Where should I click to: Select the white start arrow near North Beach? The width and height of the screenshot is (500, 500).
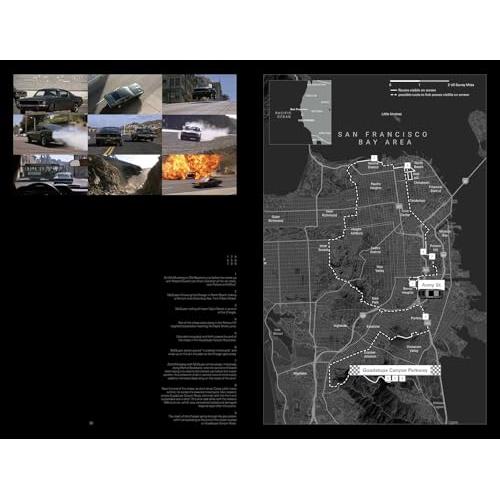pyautogui.click(x=410, y=173)
